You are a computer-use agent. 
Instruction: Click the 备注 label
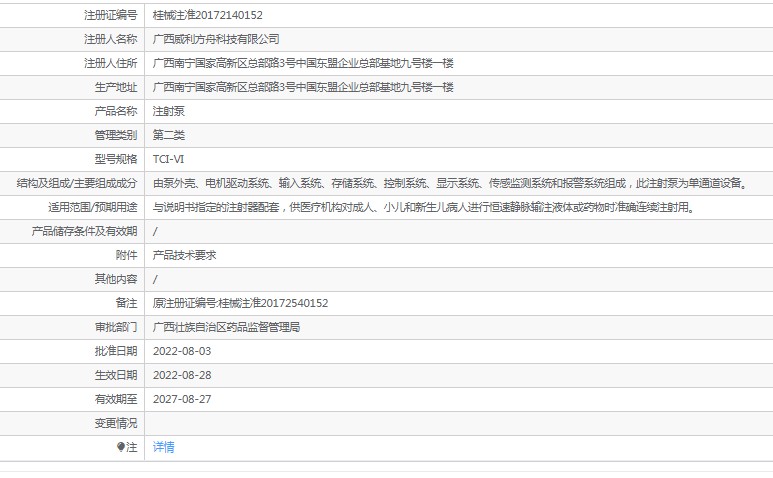[126, 303]
